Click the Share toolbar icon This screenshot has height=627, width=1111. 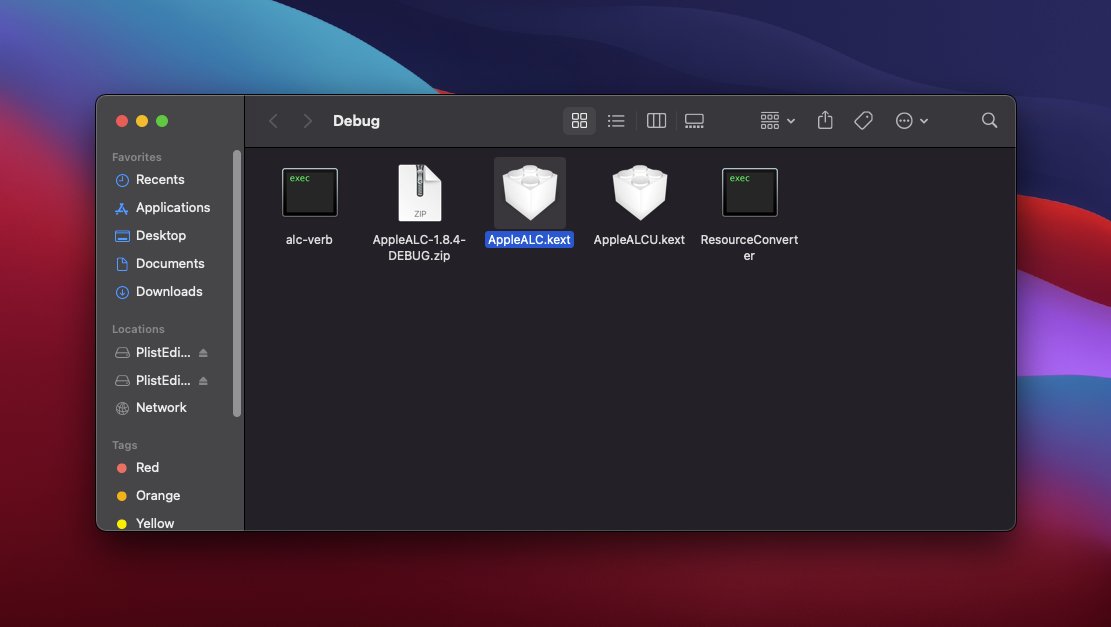(x=825, y=120)
